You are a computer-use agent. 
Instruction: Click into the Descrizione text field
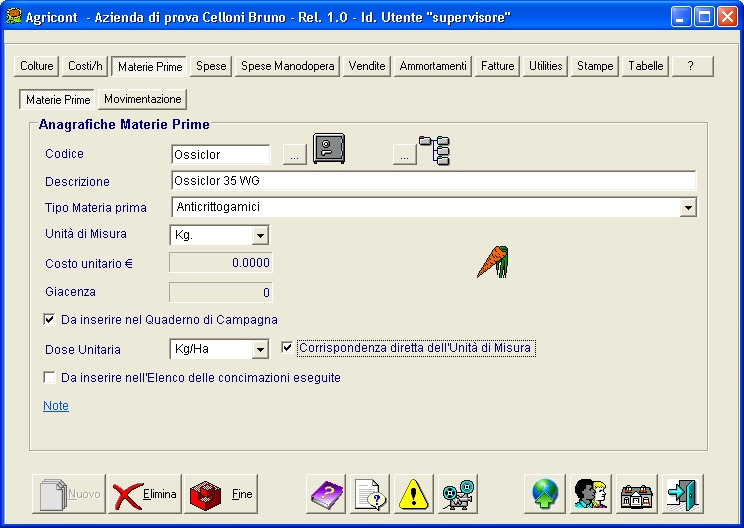click(433, 181)
